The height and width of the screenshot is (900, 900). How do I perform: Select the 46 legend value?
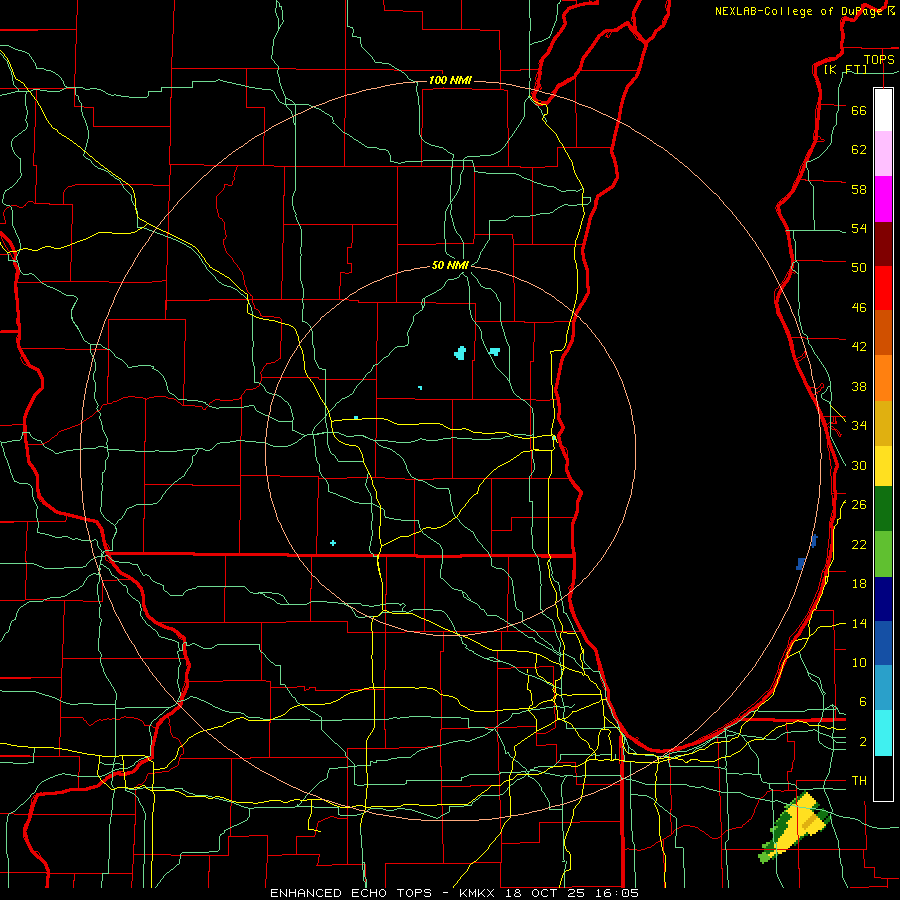point(859,308)
